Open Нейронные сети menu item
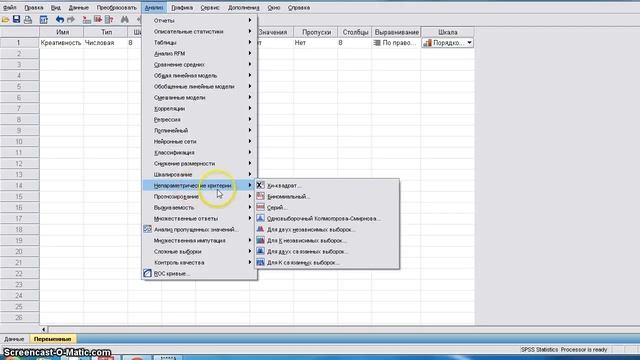This screenshot has height=360, width=640. tap(199, 141)
